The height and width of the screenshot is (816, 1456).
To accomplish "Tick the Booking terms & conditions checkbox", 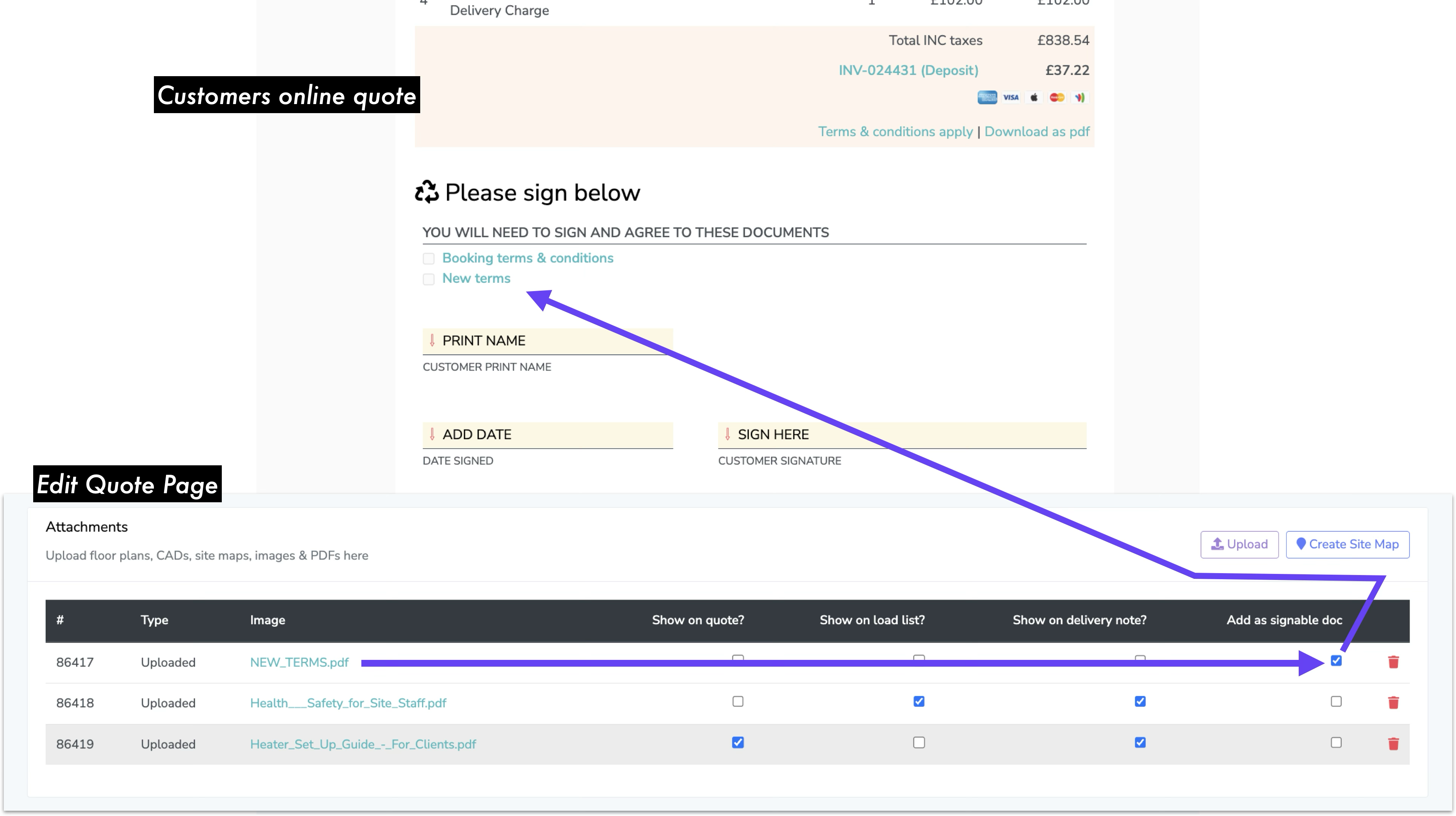I will (429, 259).
